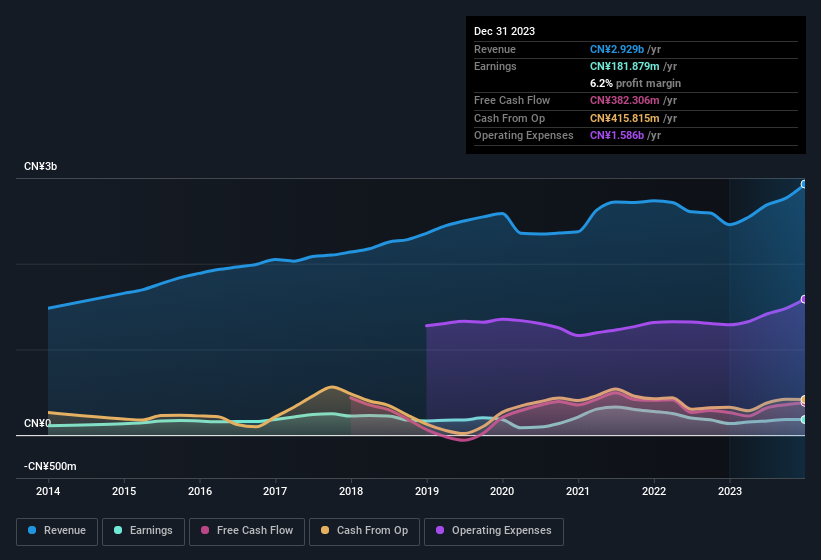Viewport: 821px width, 560px height.
Task: Click the CN¥2.929b revenue value
Action: click(617, 49)
